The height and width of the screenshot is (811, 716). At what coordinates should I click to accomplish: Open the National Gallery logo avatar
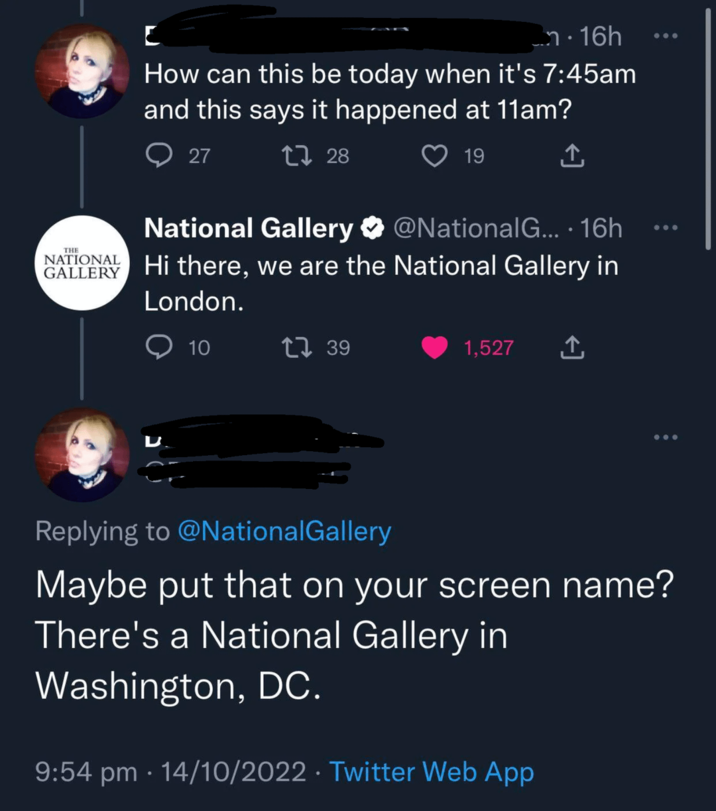click(x=81, y=262)
